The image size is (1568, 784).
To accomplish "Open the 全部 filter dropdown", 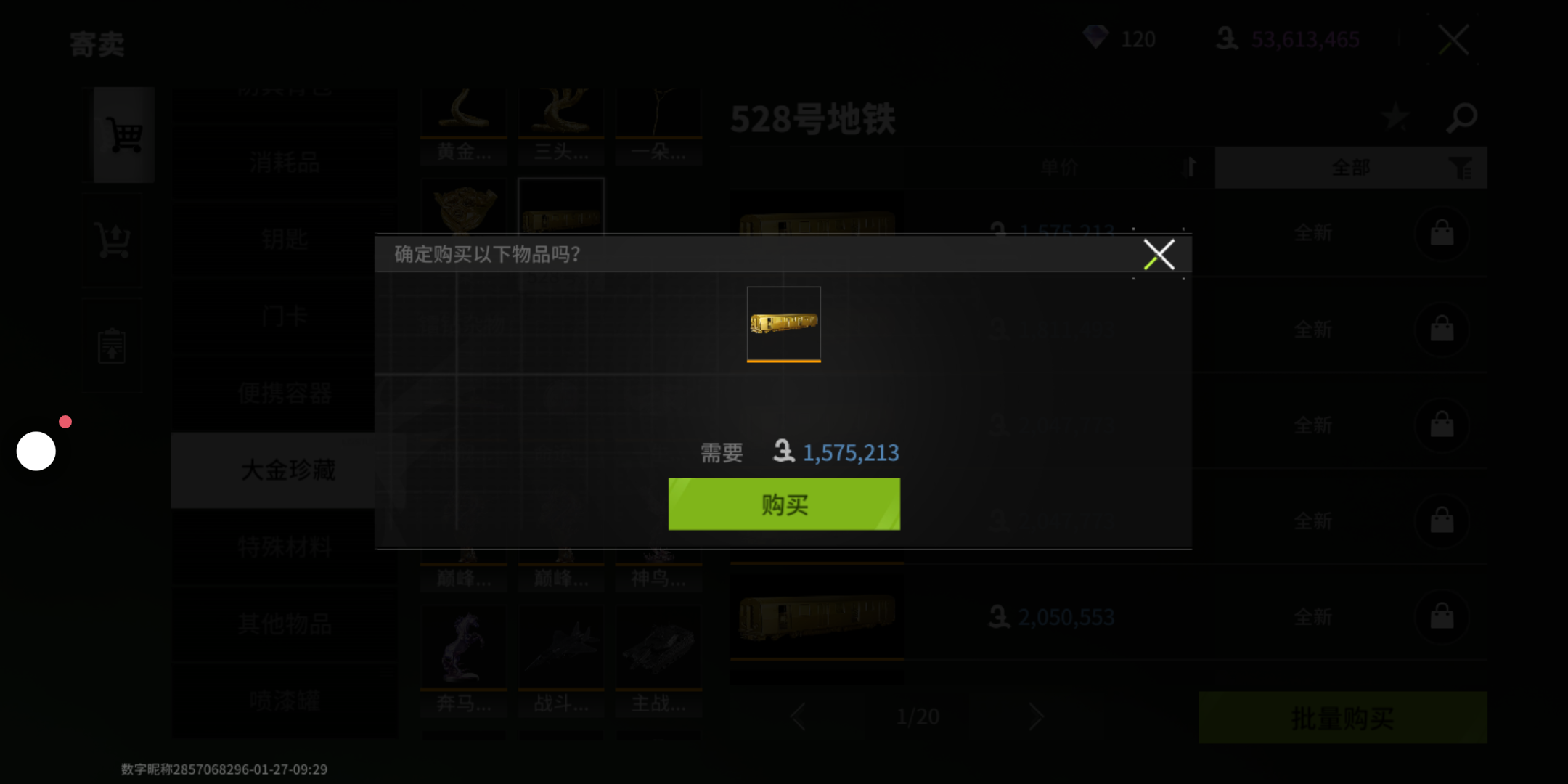I will pos(1351,168).
